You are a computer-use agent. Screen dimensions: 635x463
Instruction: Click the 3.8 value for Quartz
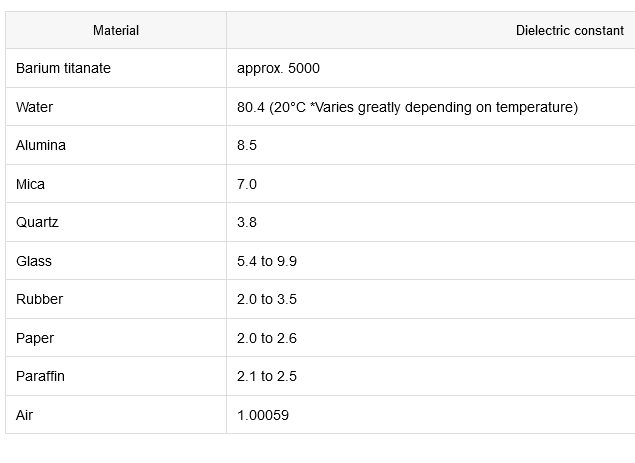coord(247,222)
